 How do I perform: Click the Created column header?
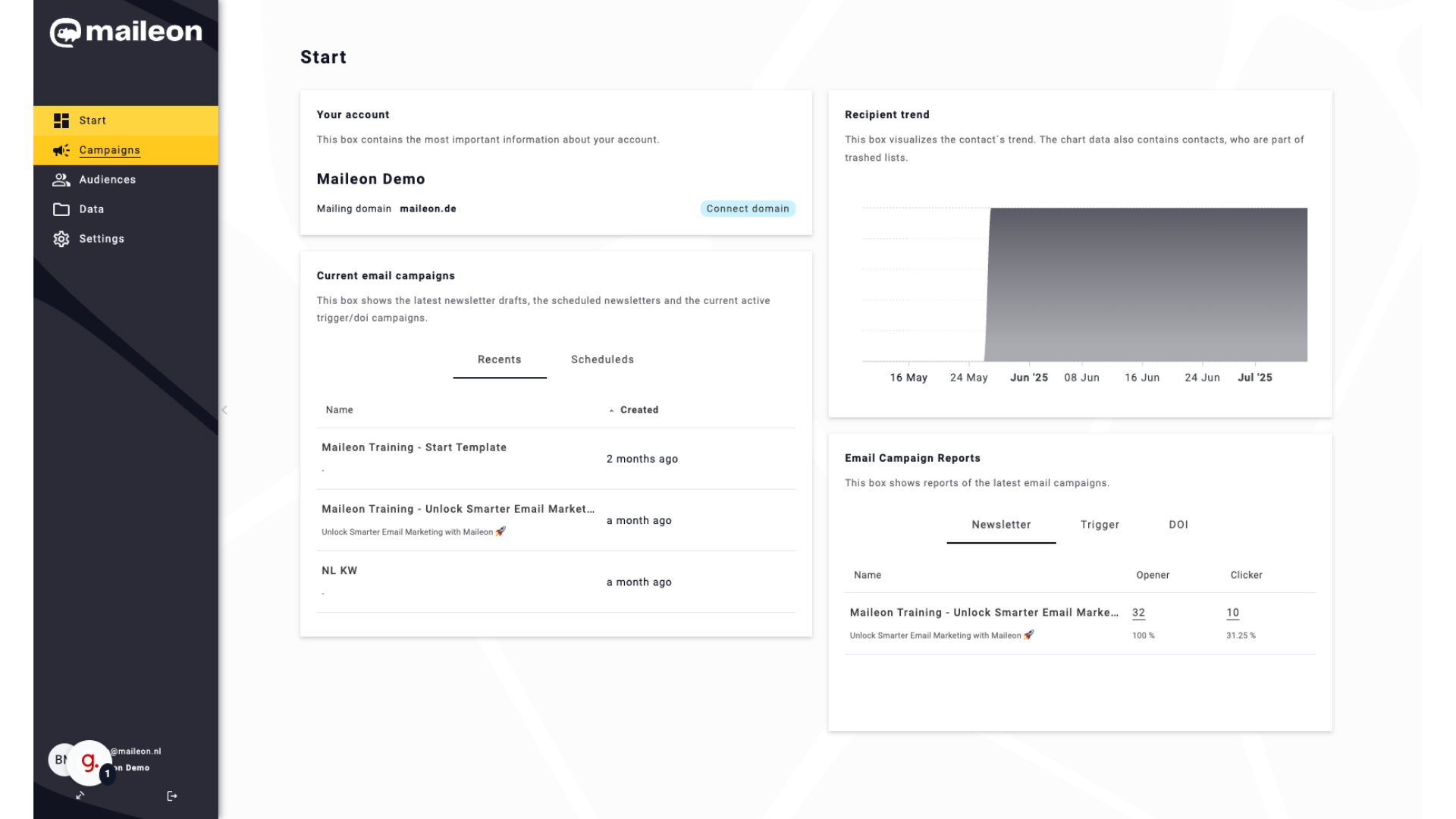(x=639, y=410)
